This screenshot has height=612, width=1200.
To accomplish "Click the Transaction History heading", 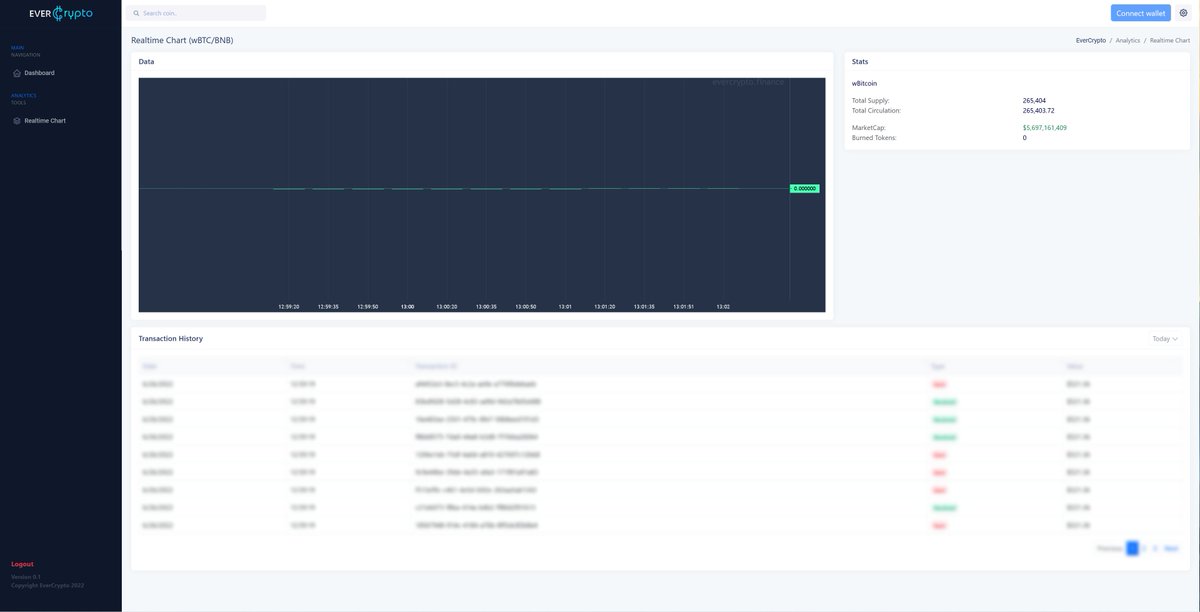I will 171,339.
